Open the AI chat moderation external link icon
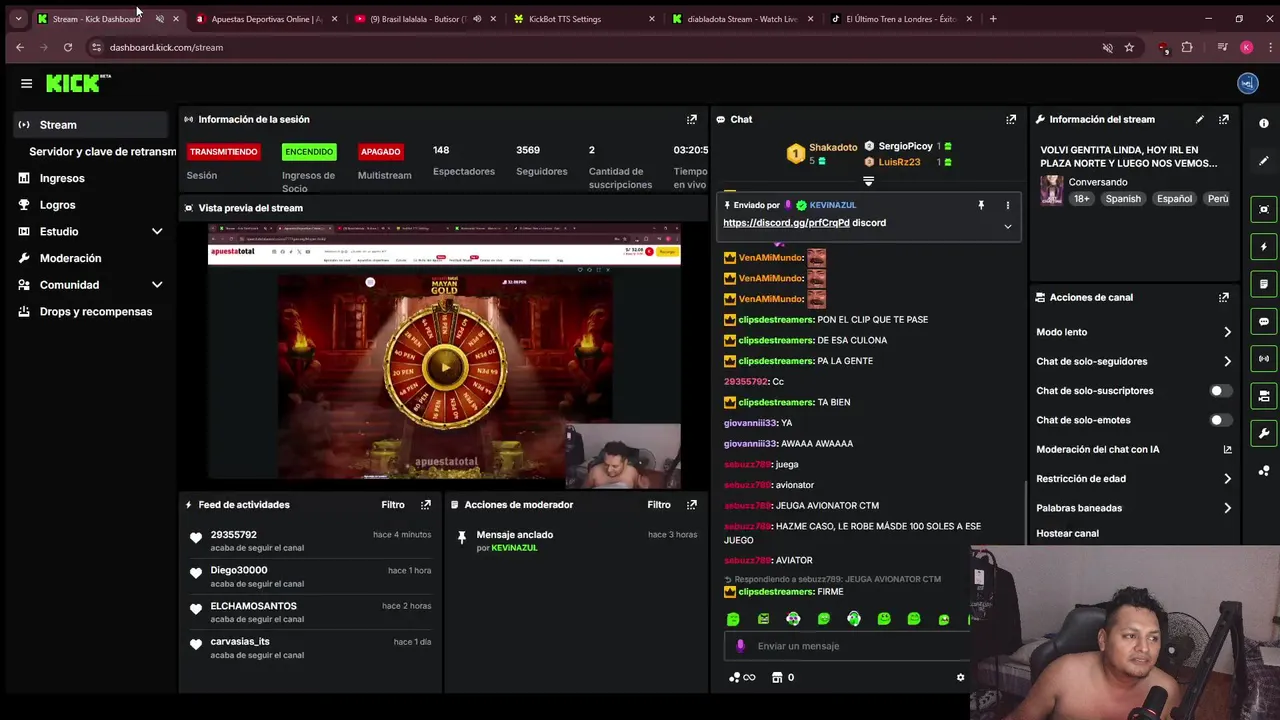Viewport: 1280px width, 720px height. [x=1227, y=450]
